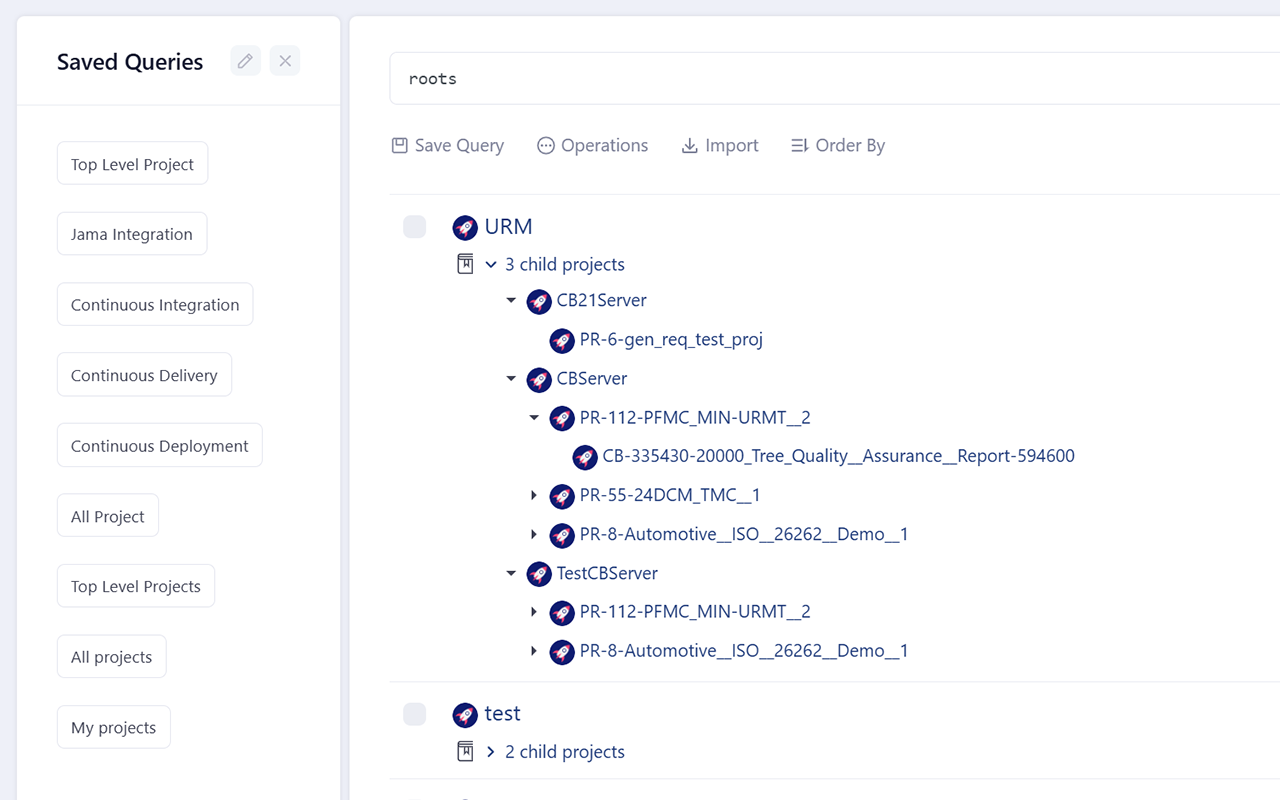Expand PR-55-24DCM_TMC__1 node

click(x=534, y=495)
